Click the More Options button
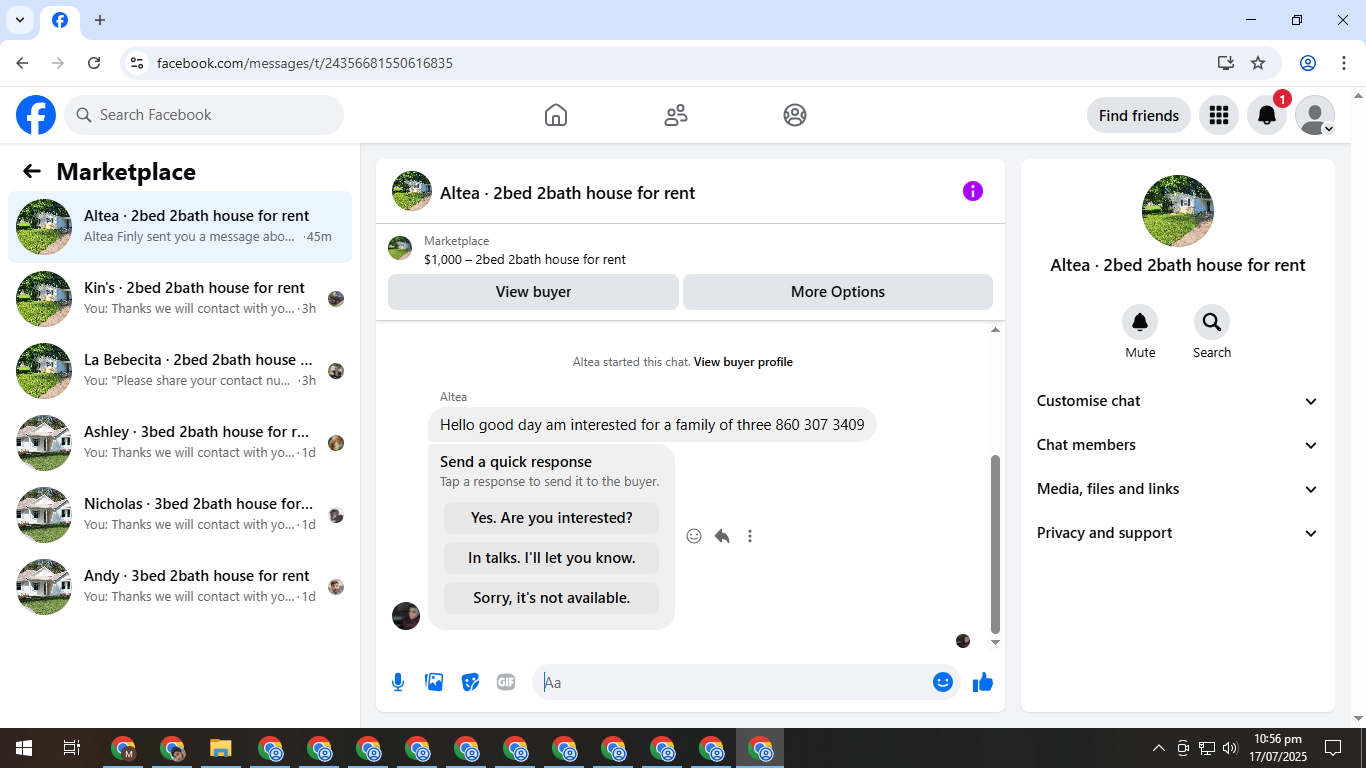Viewport: 1366px width, 768px height. [x=838, y=292]
